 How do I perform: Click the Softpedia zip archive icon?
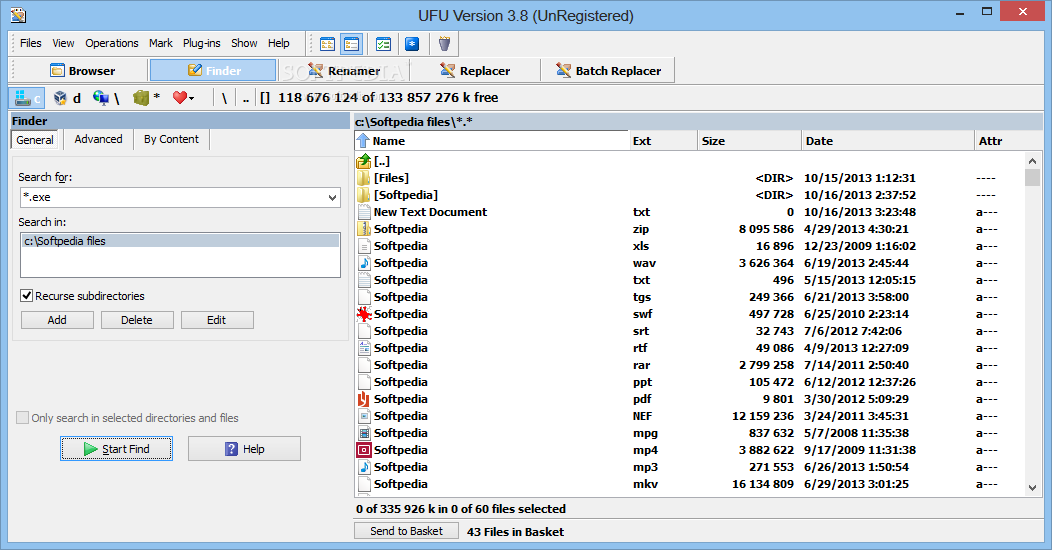pyautogui.click(x=364, y=229)
